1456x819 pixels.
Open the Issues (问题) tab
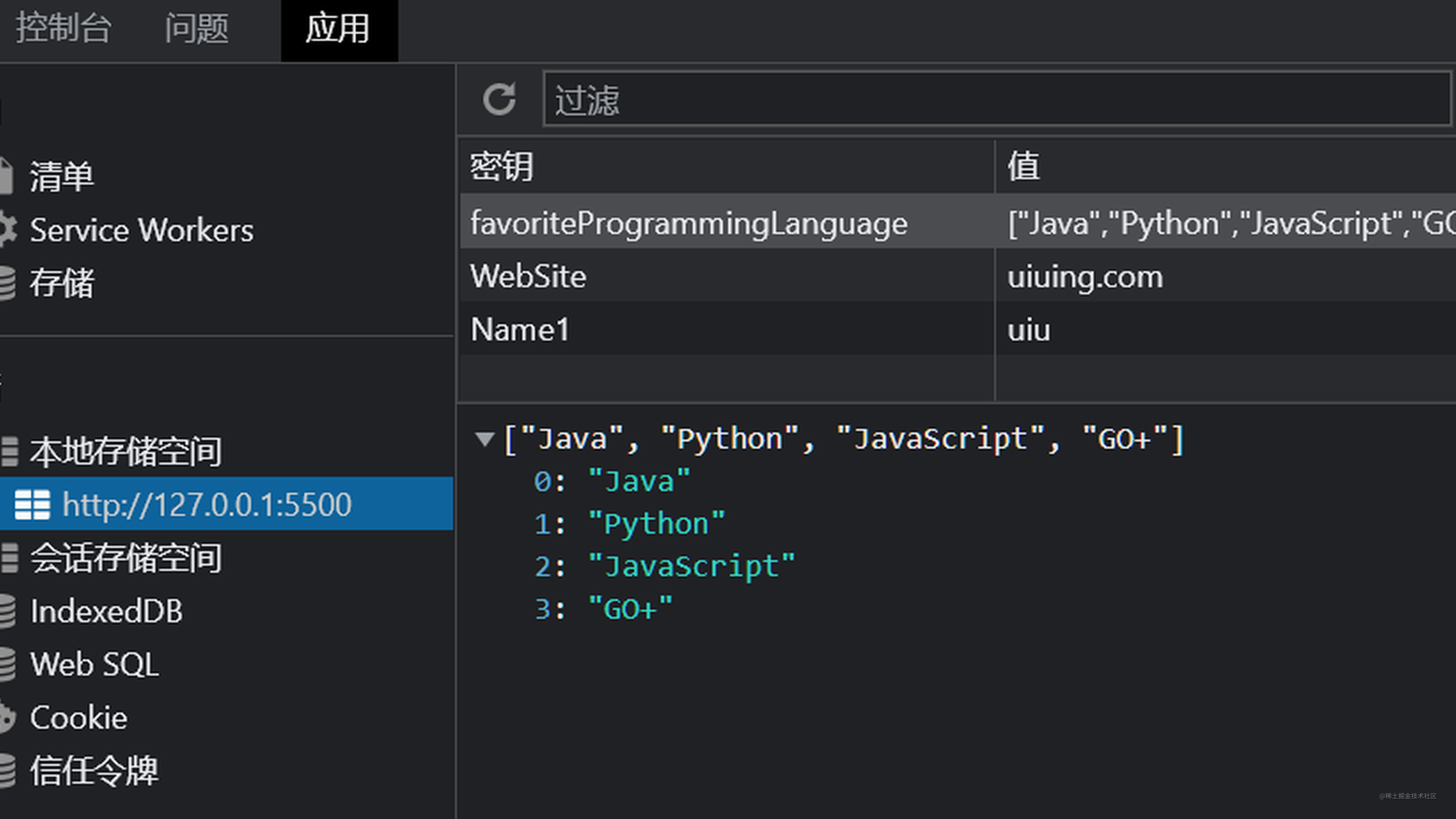(x=196, y=28)
